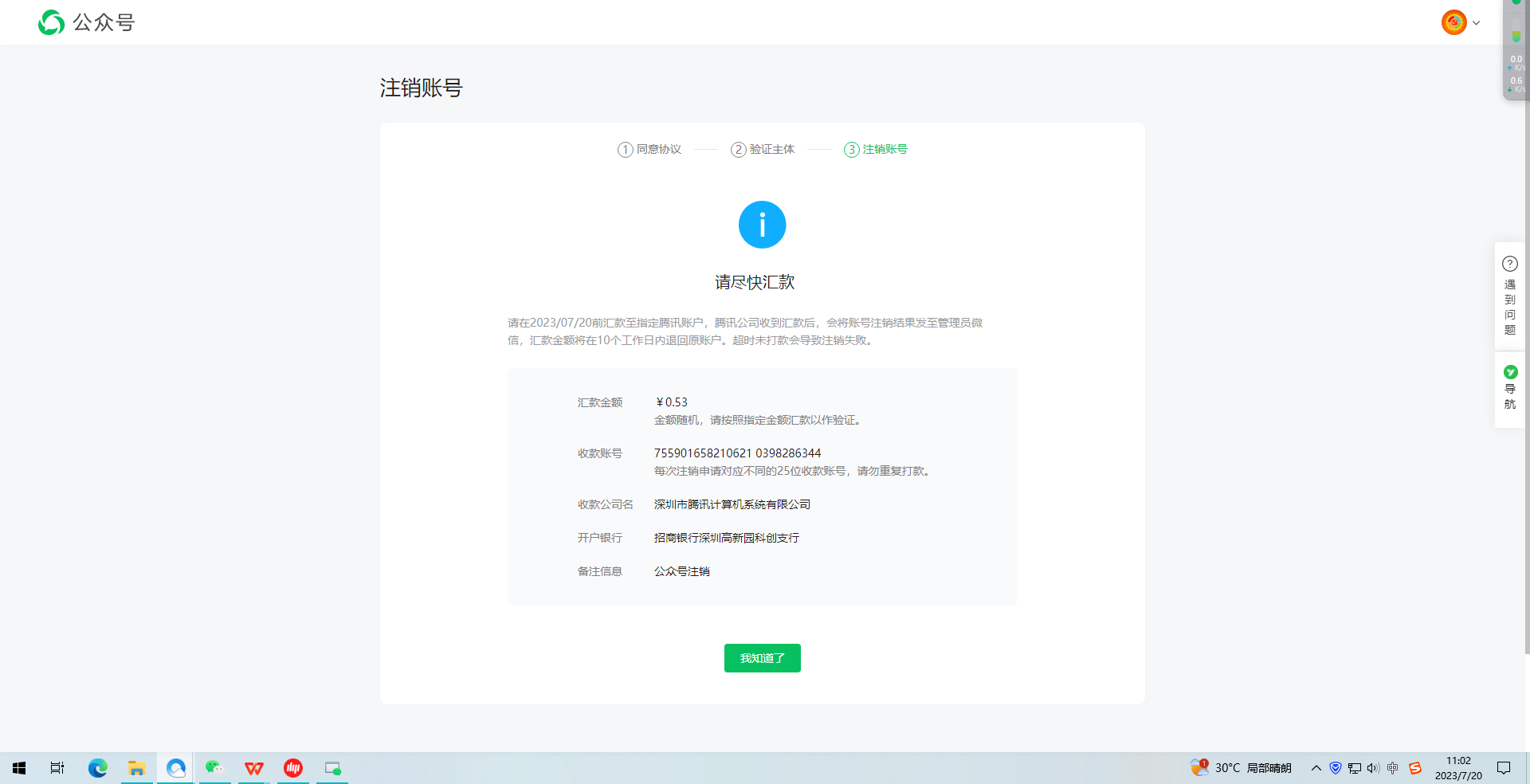Viewport: 1530px width, 784px height.
Task: Open the 遇到问题 help panel
Action: [1509, 296]
